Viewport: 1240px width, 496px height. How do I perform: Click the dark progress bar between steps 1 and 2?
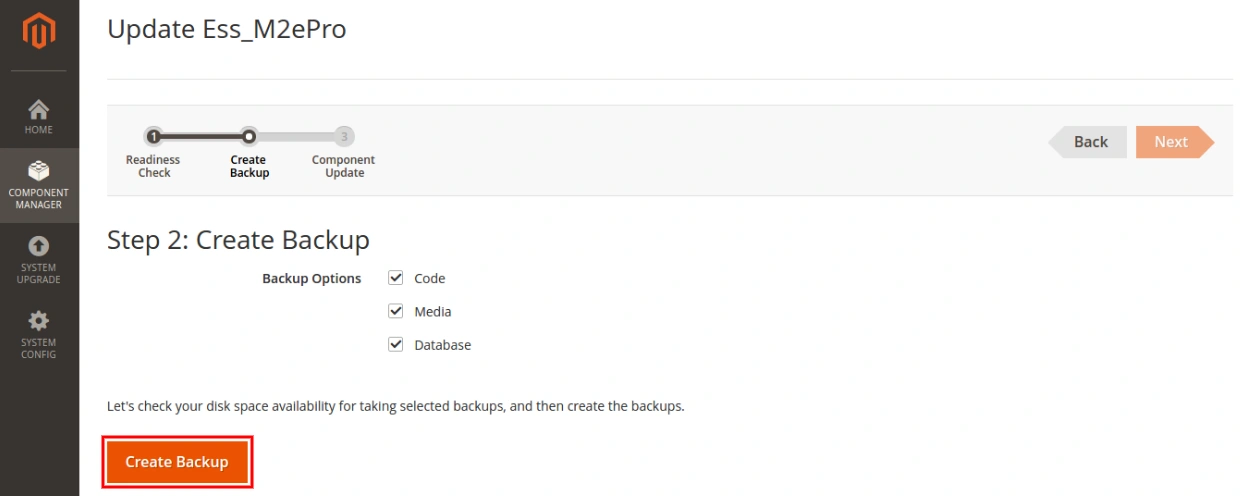(201, 136)
